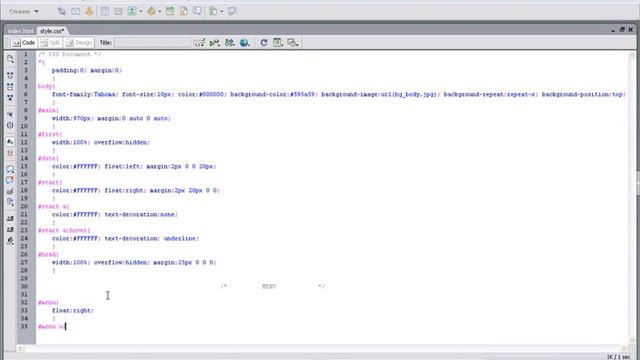
Task: Click the Media insert icon
Action: click(x=151, y=11)
